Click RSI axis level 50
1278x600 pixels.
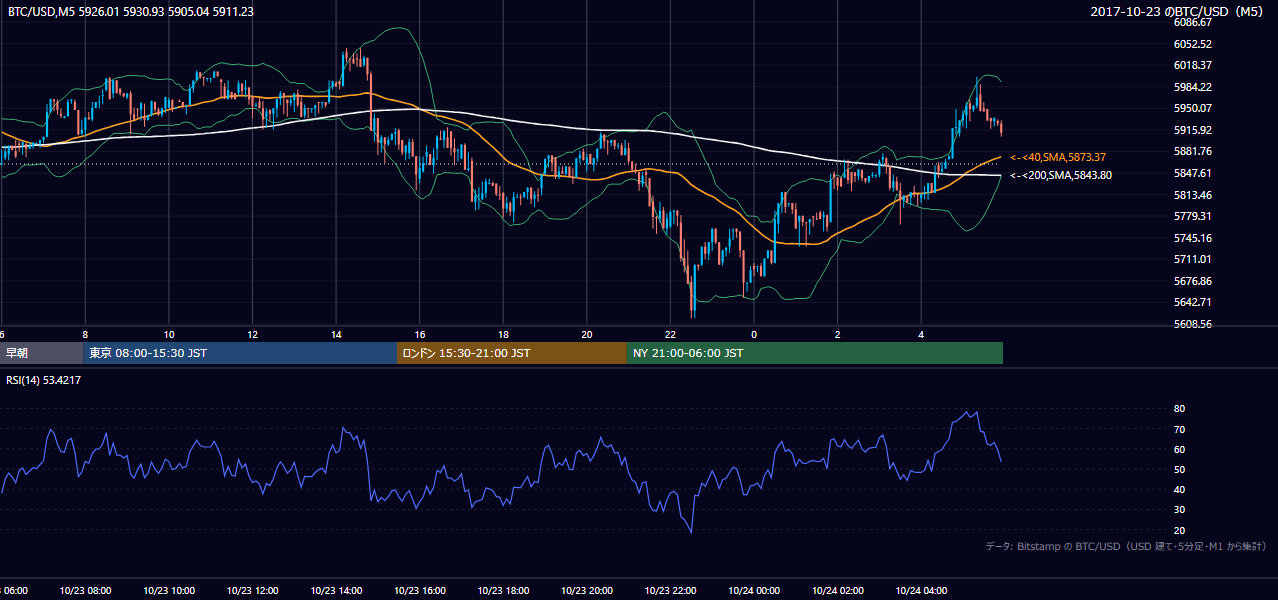(x=1180, y=469)
